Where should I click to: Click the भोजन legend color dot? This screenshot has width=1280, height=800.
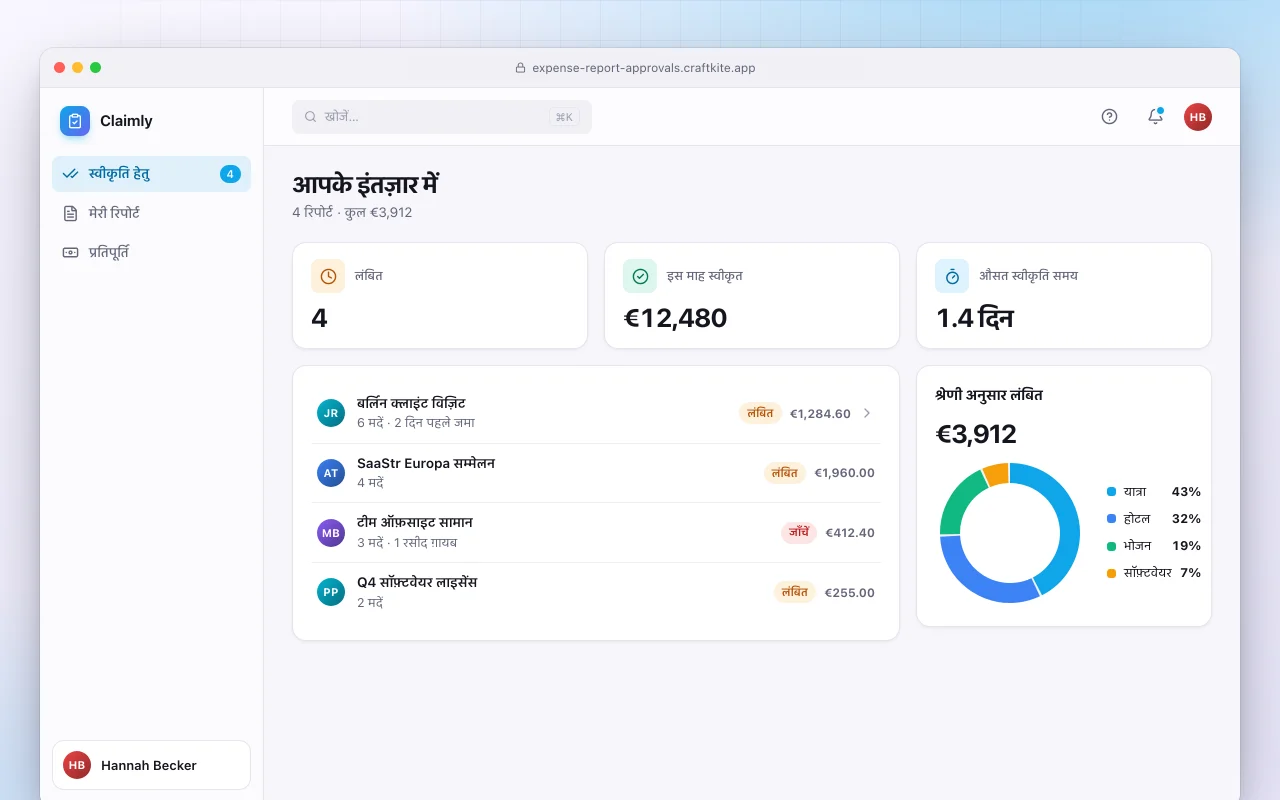1111,546
